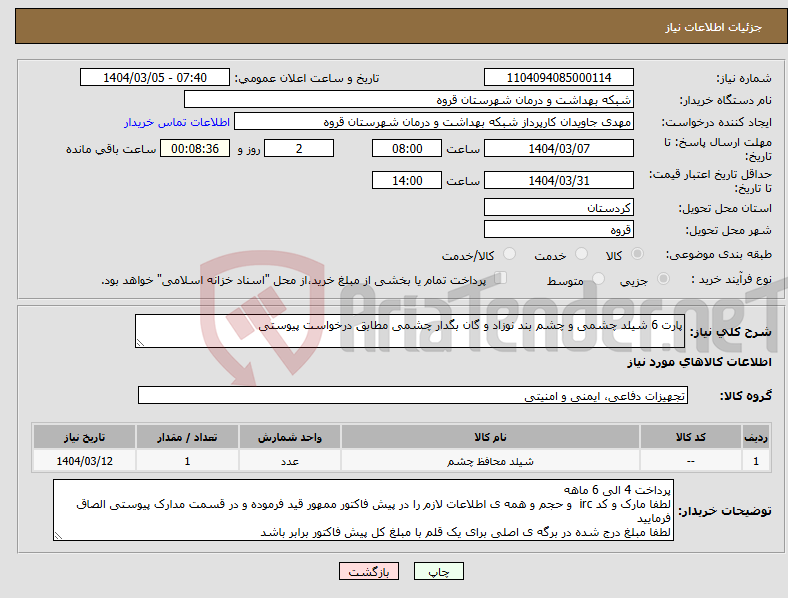Click the request creator field مهدی جاویدان
Screen dimensions: 788x598
tap(434, 122)
